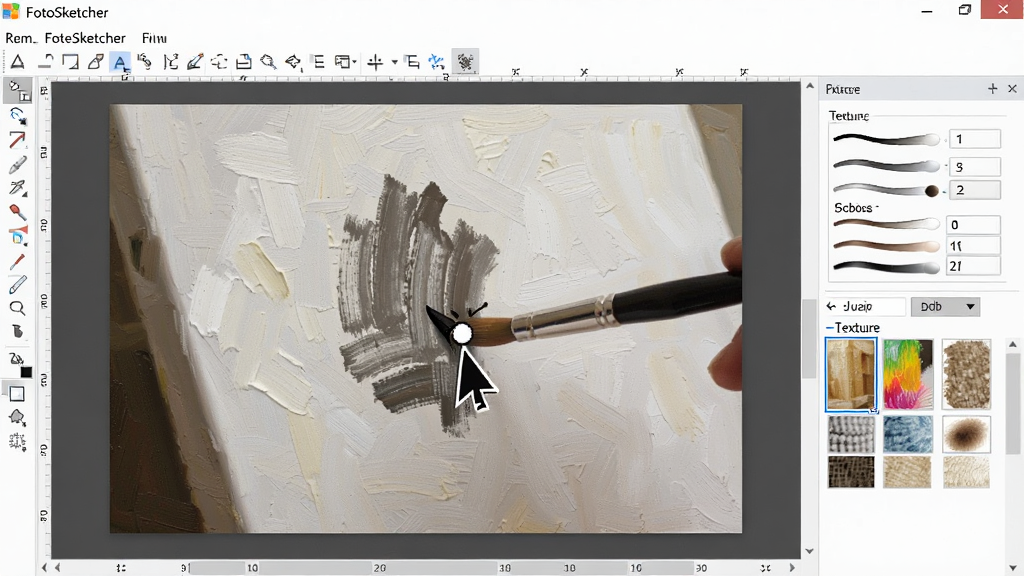Open the 'Rem.' menu

pos(21,38)
